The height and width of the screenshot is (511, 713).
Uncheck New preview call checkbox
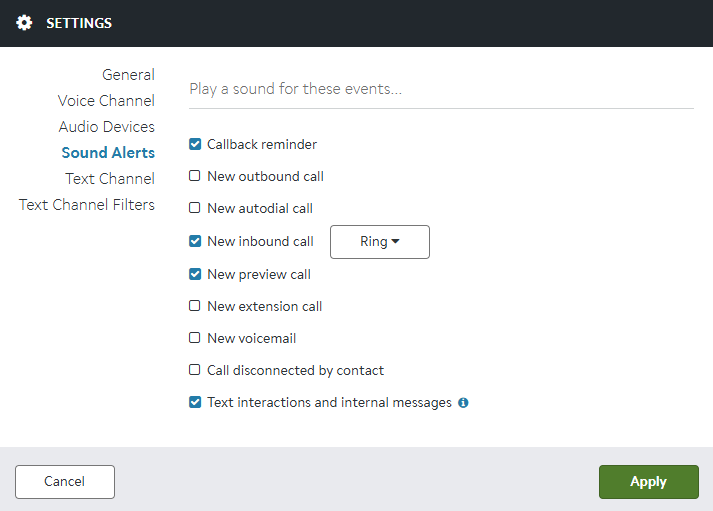(x=195, y=274)
